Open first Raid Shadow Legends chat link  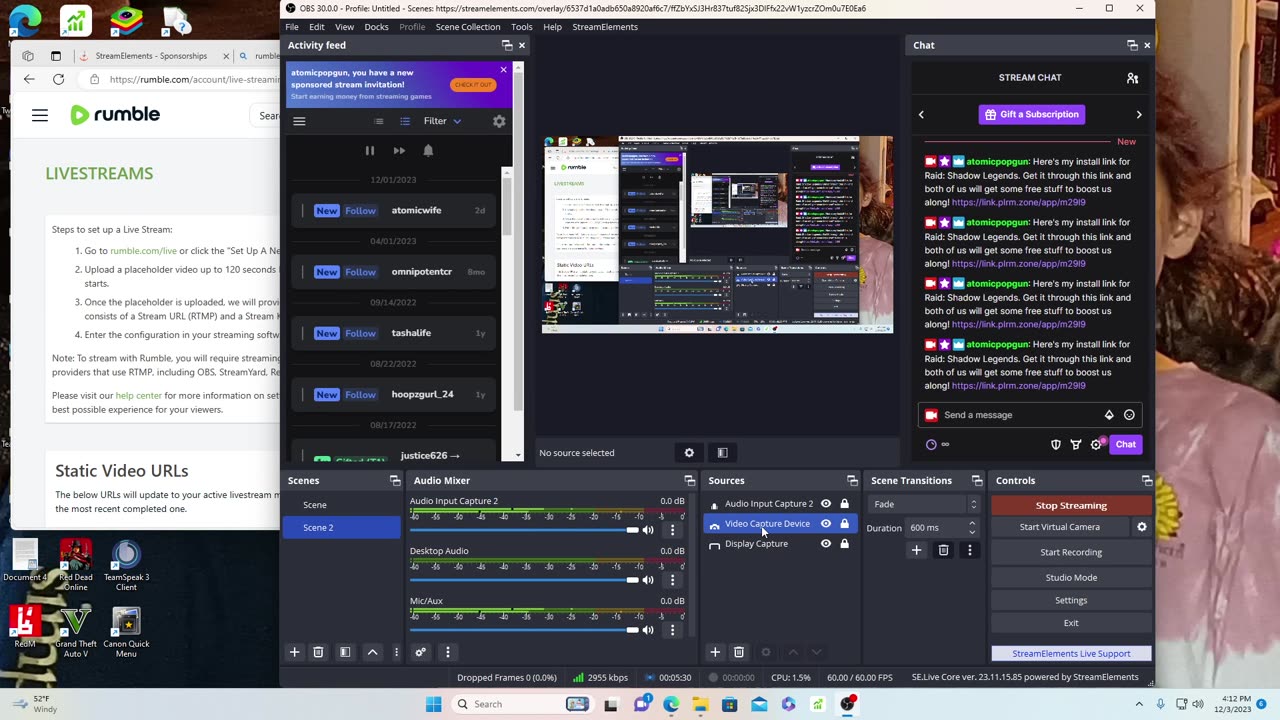(x=1018, y=202)
